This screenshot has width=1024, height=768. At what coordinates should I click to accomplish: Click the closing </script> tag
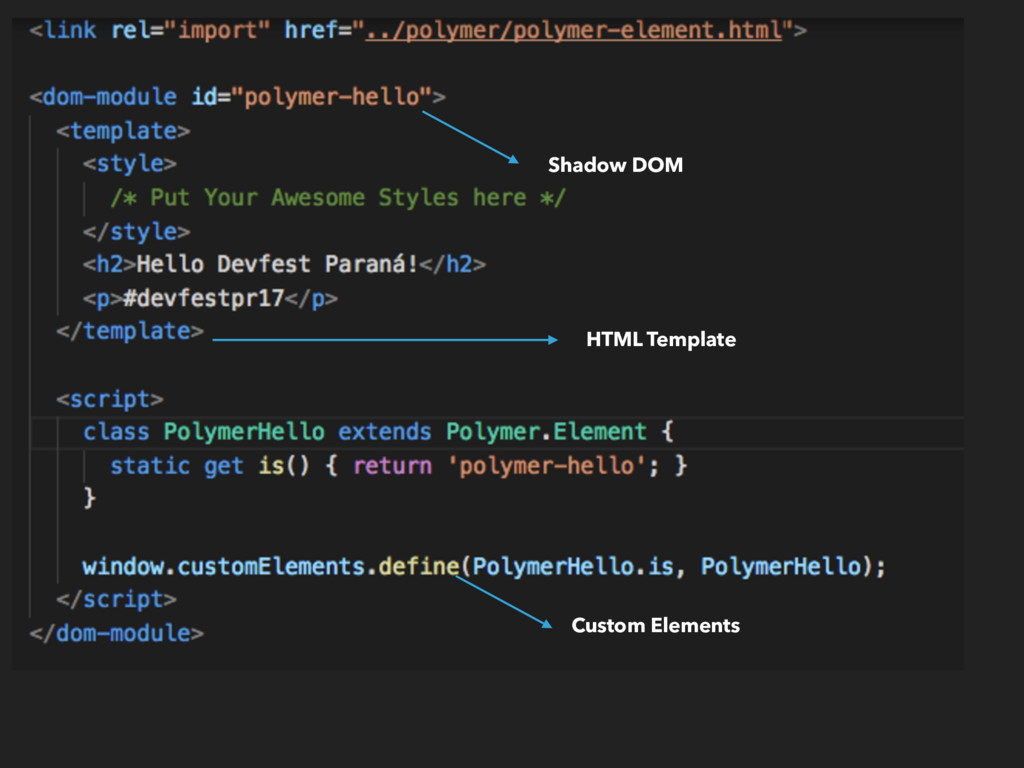point(116,600)
